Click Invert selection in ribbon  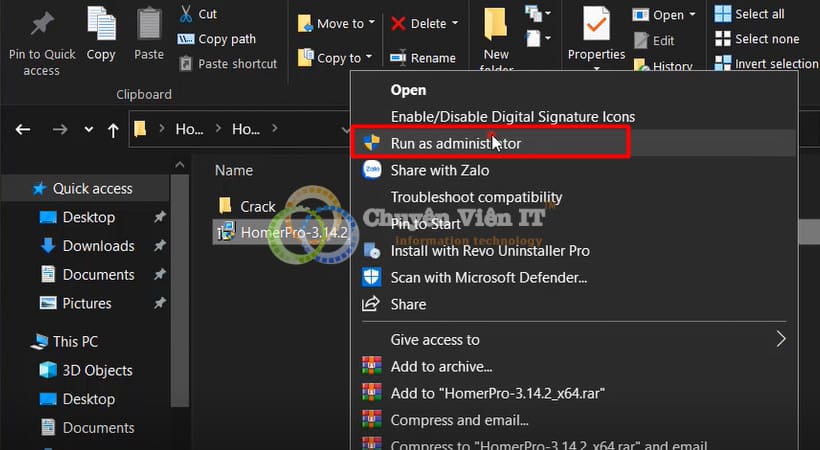[766, 63]
